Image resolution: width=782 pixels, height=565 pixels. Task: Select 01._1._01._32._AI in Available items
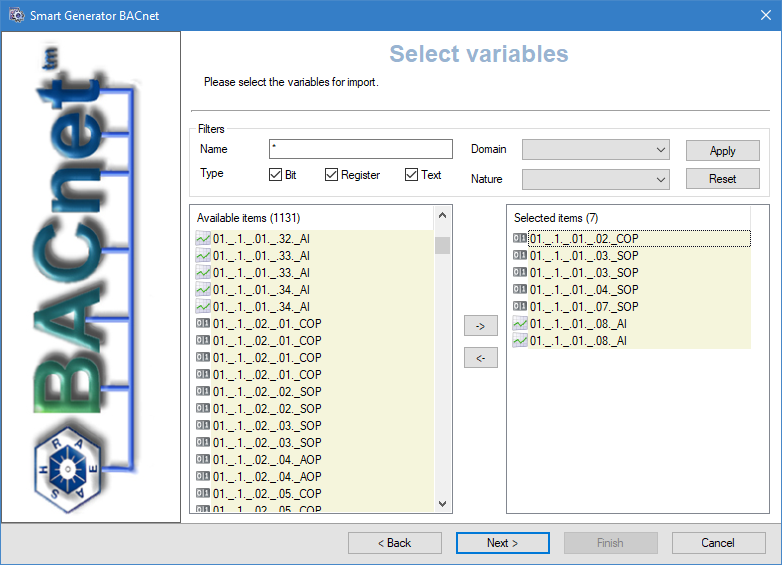tap(261, 238)
